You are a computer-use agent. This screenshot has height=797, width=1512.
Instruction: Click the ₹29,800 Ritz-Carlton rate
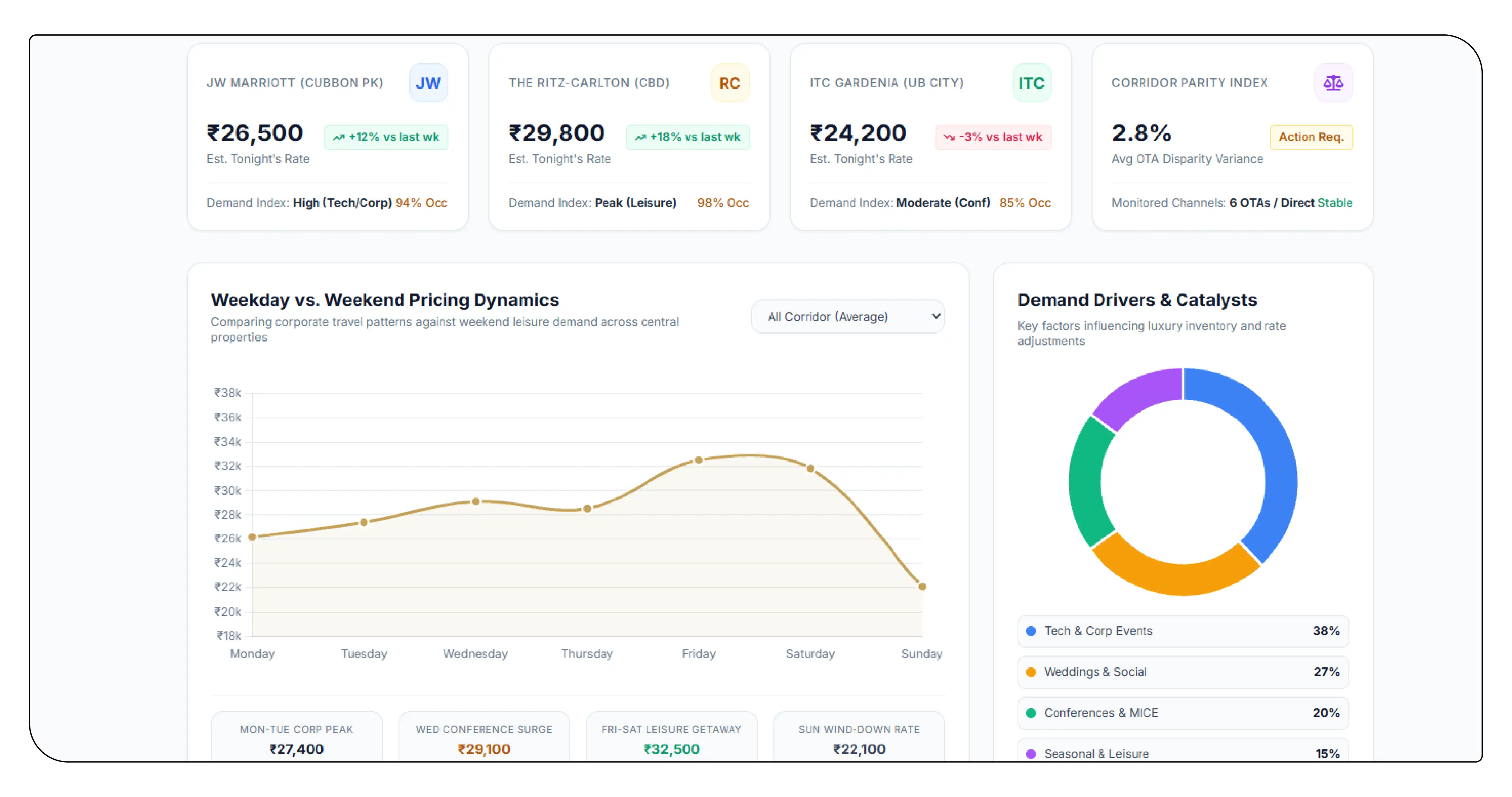[556, 133]
